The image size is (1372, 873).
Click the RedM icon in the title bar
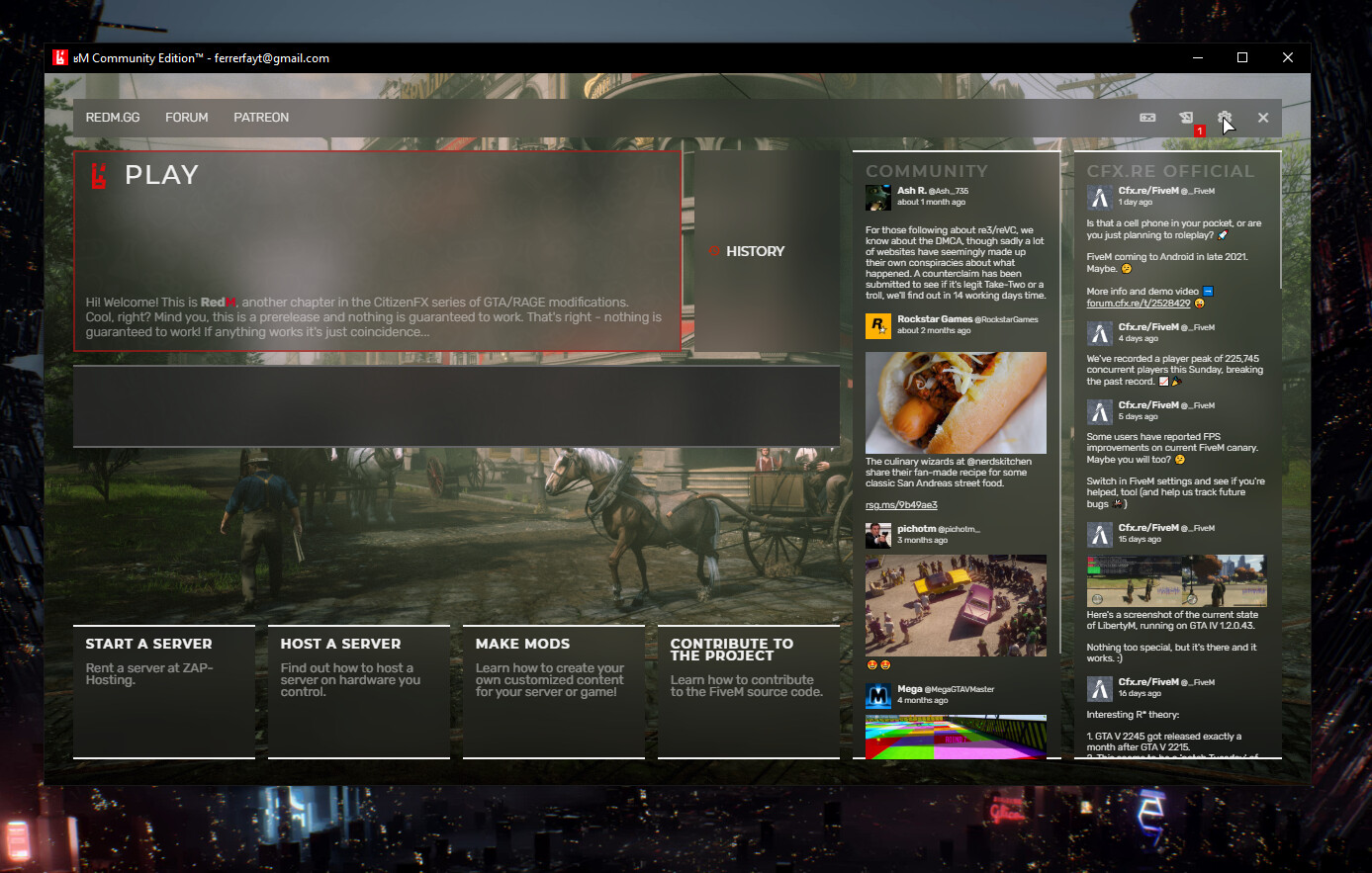(x=61, y=58)
